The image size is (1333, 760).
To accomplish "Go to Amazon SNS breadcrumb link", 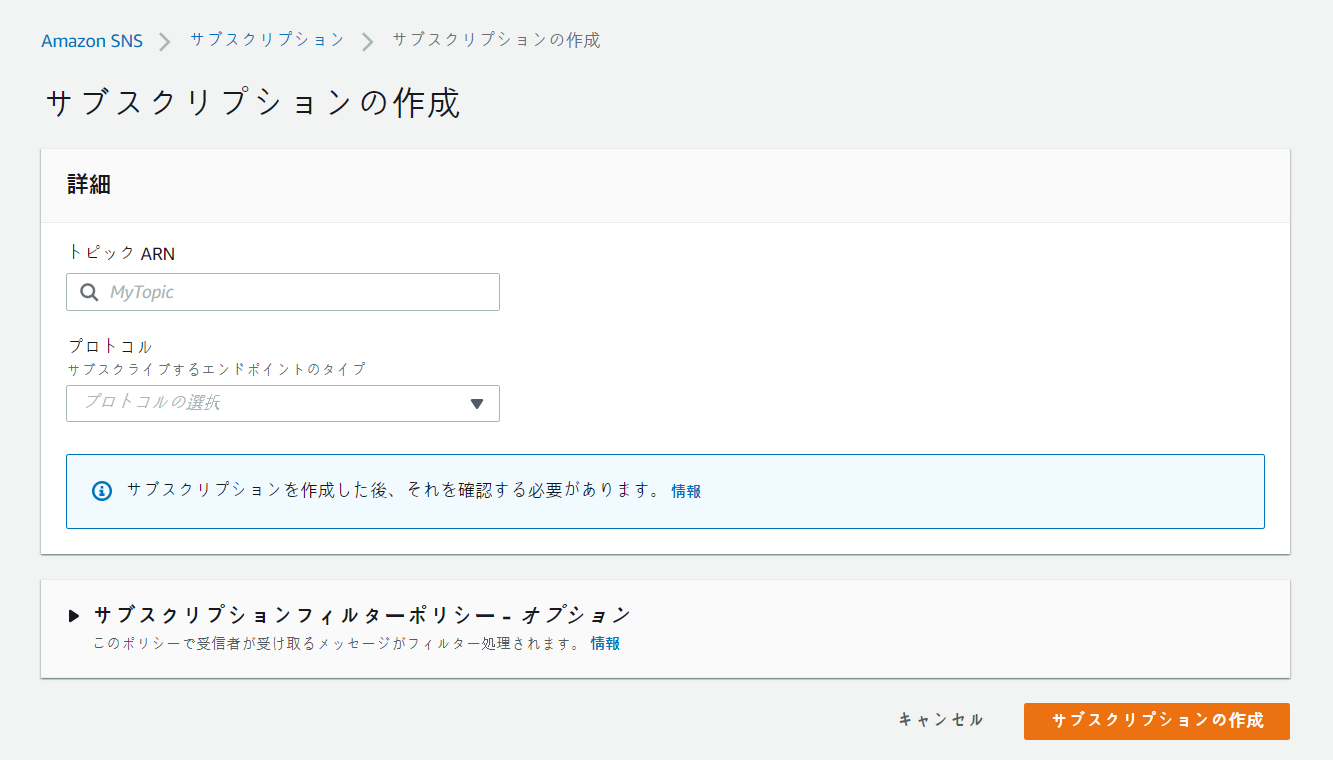I will 92,41.
